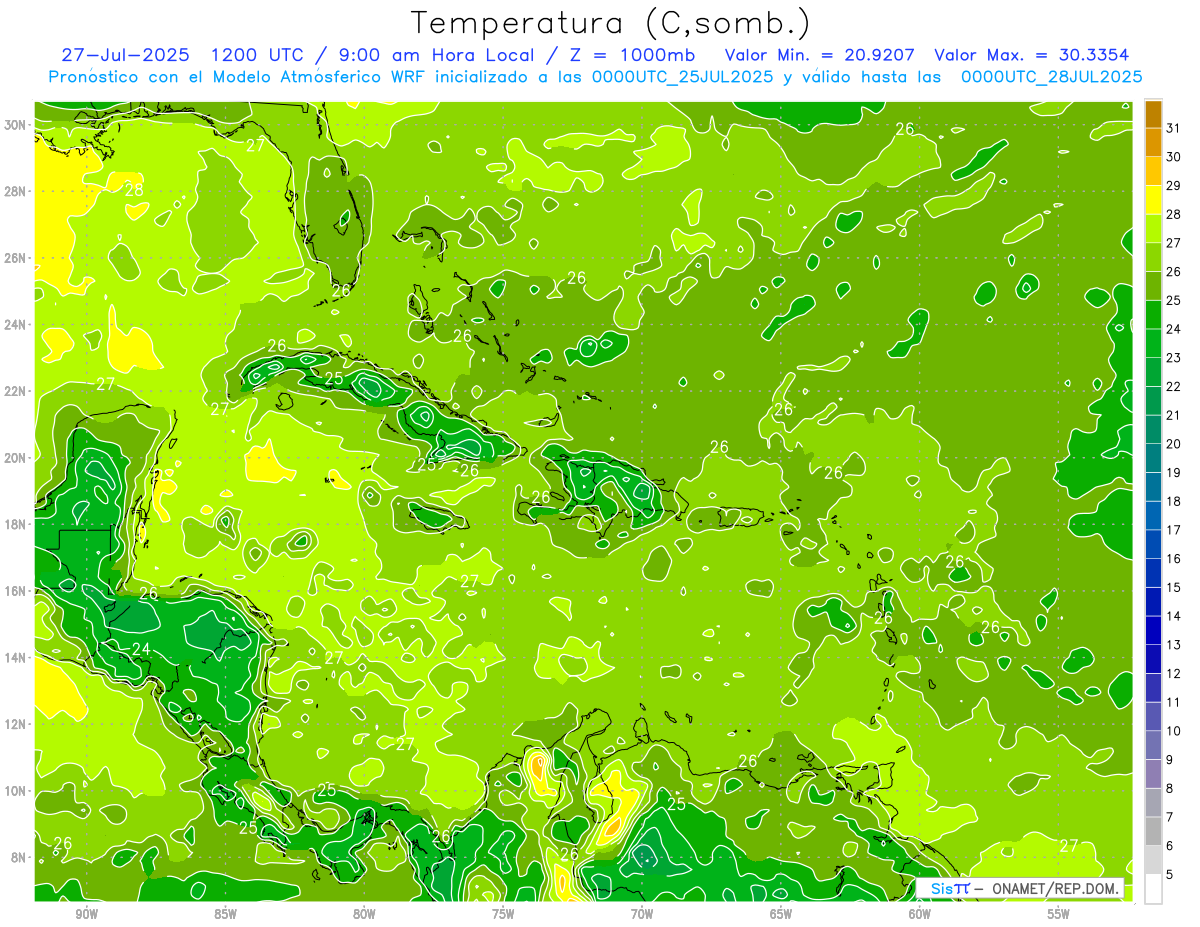Click legend value '31' on the color scale
Screen dimensions: 1200x927
coord(1174,128)
